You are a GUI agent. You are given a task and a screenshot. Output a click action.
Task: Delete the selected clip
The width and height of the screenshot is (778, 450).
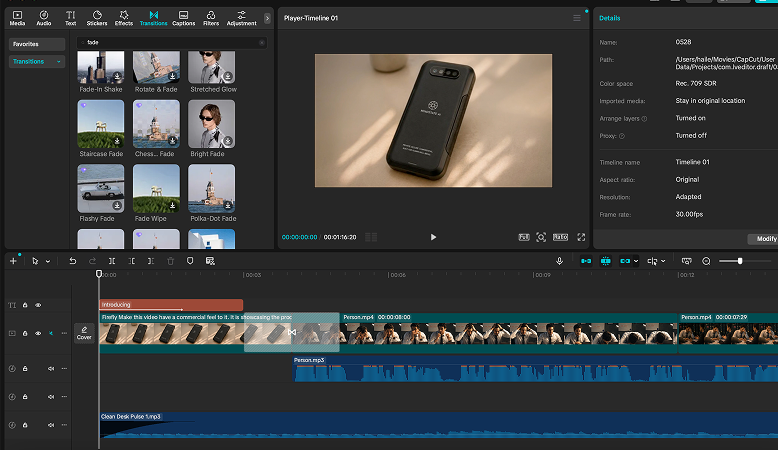pos(170,261)
